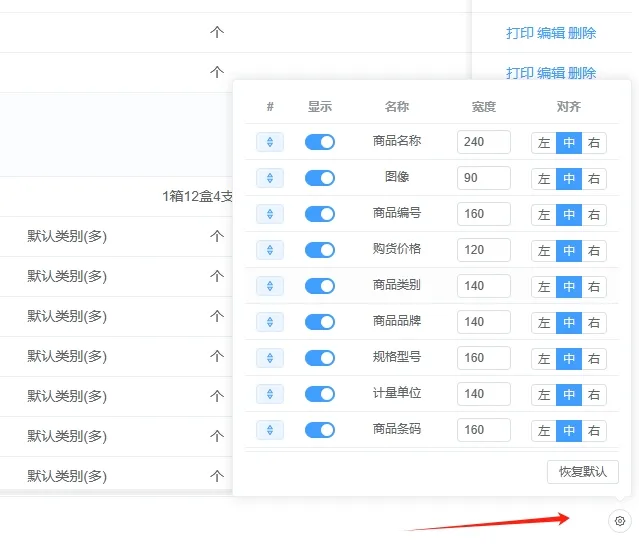Click the width field for 商品类别
Screen dimensions: 639x548
pos(484,286)
